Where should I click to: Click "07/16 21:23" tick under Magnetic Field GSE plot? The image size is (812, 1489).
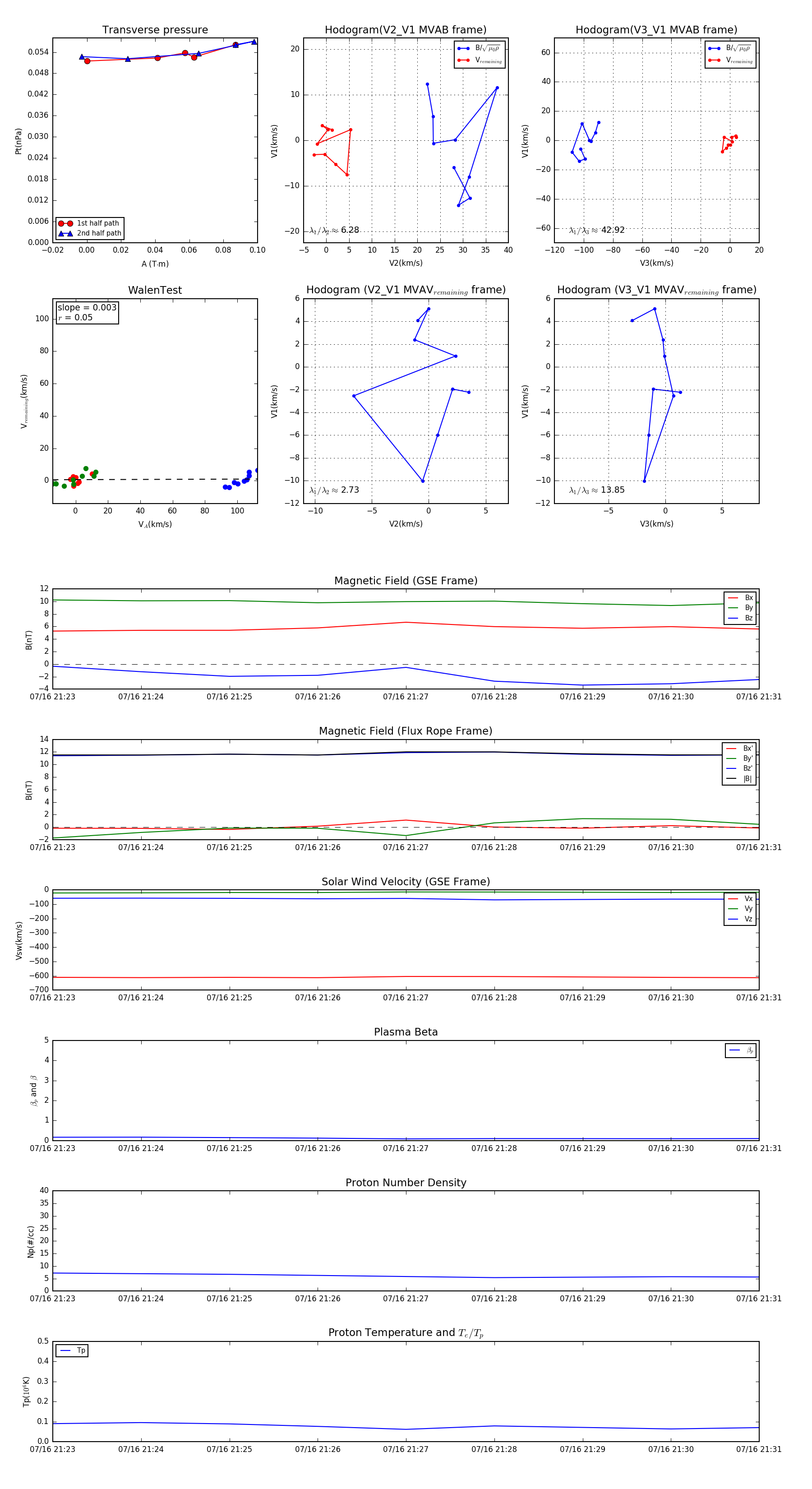pyautogui.click(x=53, y=697)
